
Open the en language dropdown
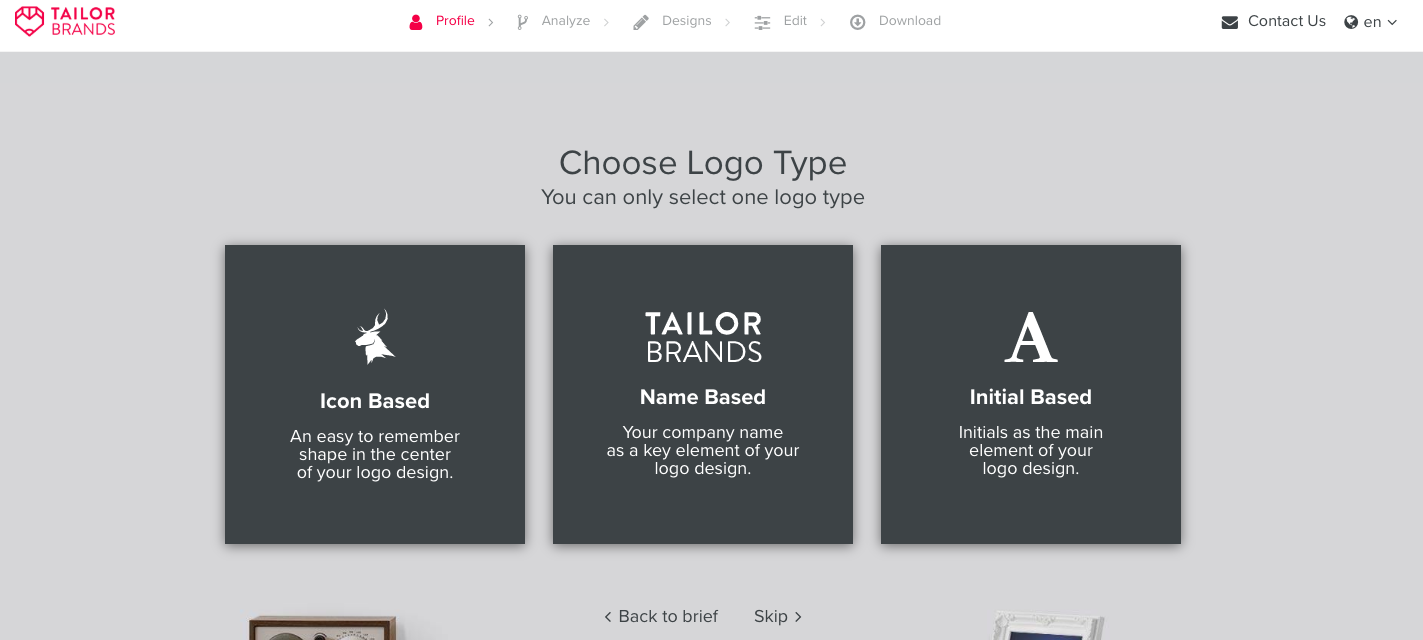click(x=1380, y=22)
